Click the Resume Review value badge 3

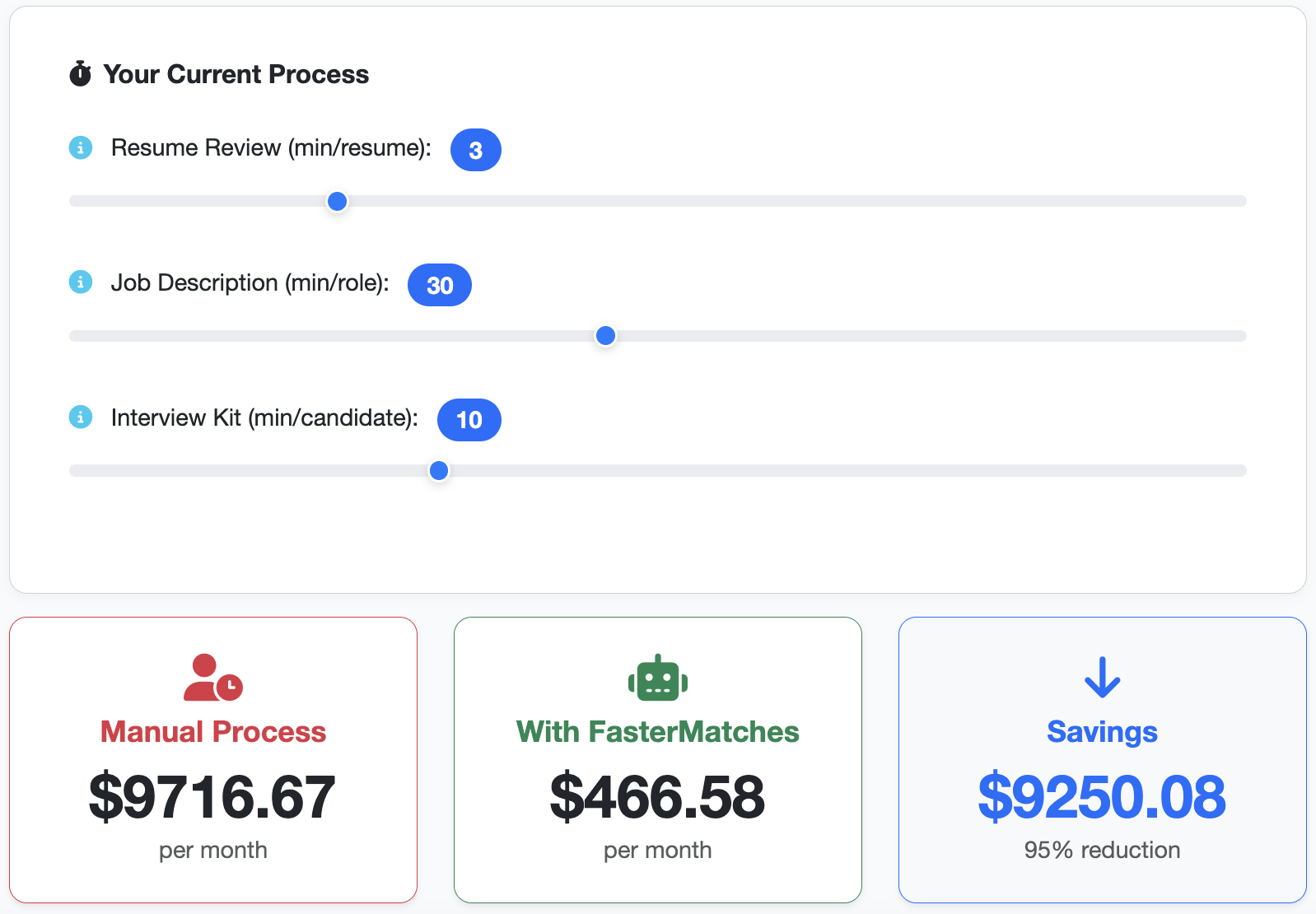coord(476,150)
